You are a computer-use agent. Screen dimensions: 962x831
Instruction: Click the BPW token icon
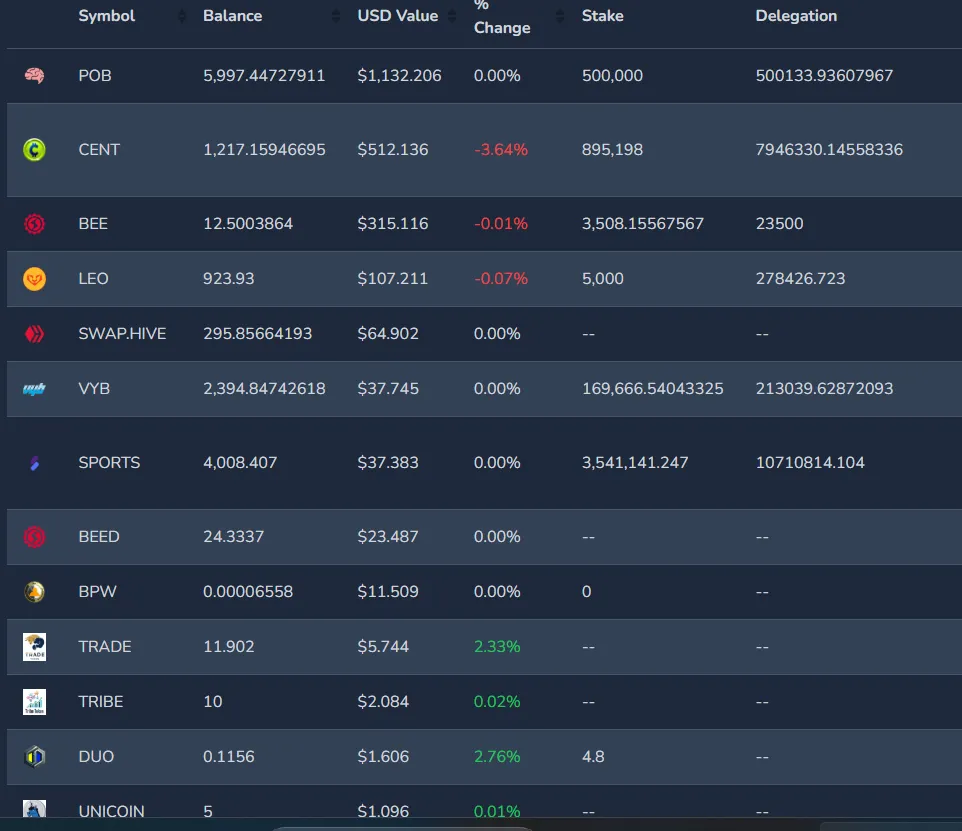click(x=34, y=592)
